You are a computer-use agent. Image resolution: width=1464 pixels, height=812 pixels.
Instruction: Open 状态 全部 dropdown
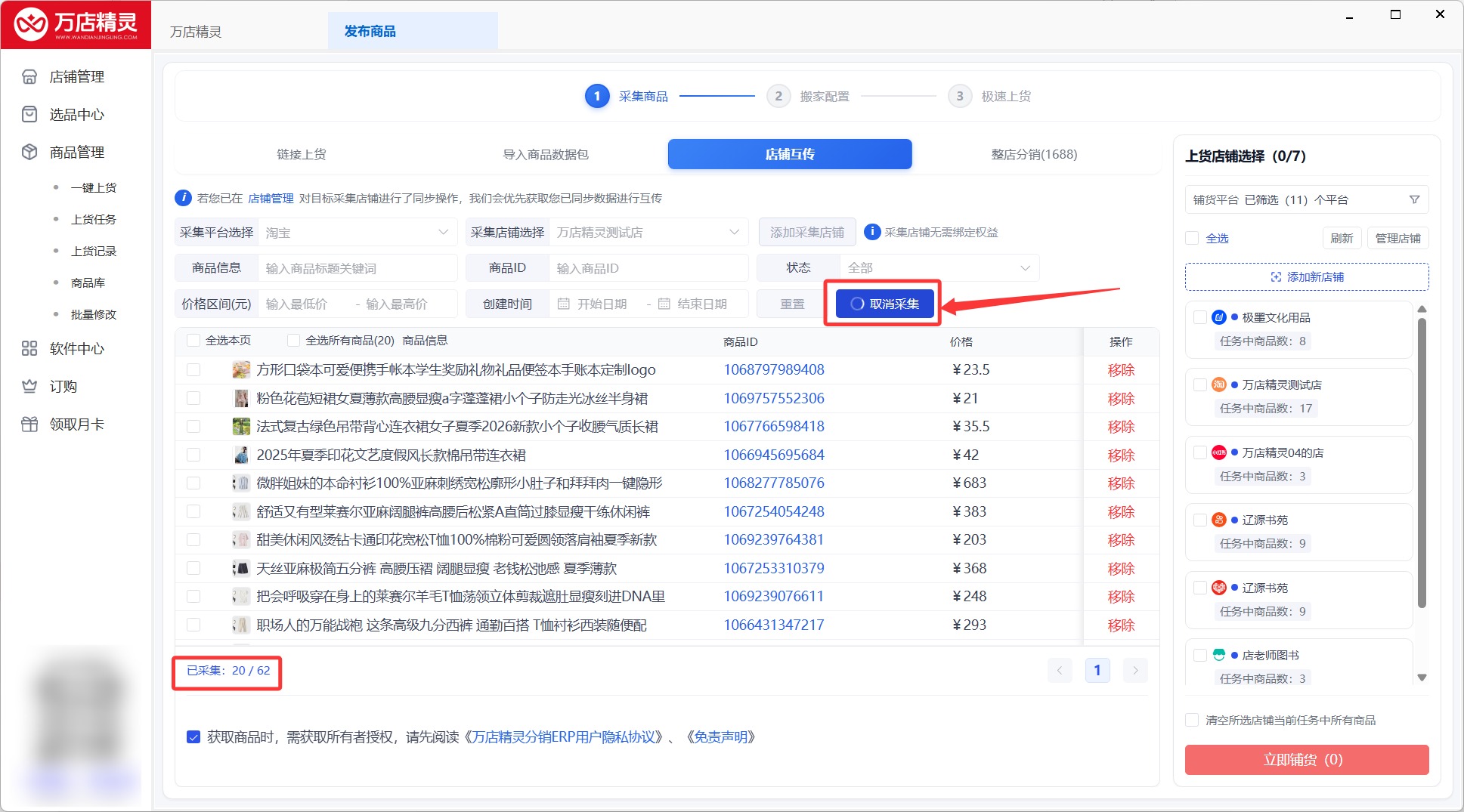click(x=939, y=267)
